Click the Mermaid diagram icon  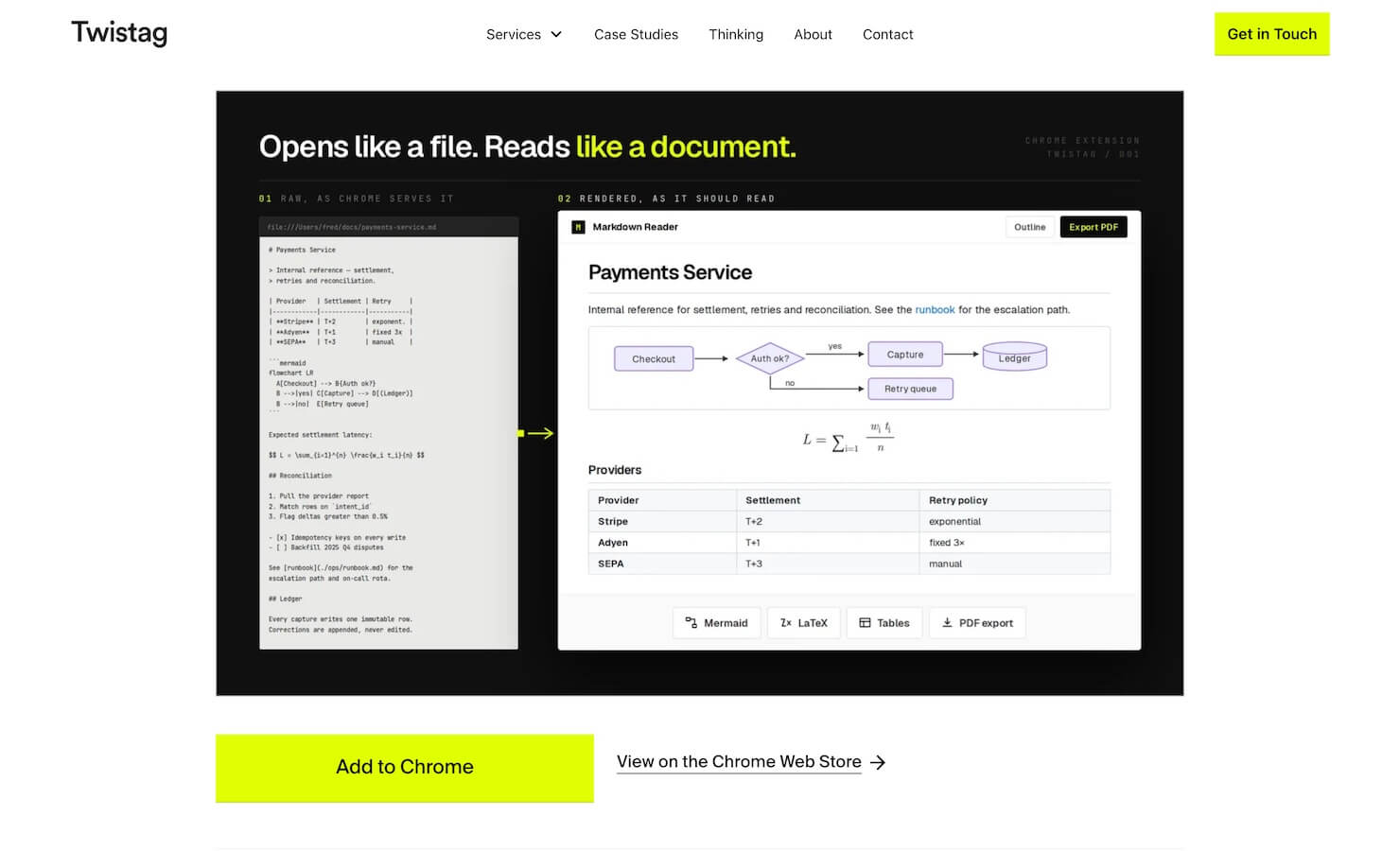pyautogui.click(x=691, y=623)
